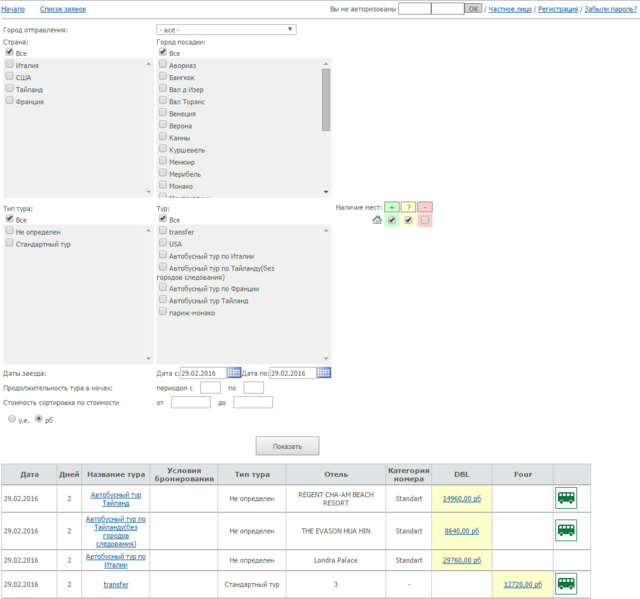Open the departure city dropdown

(x=226, y=30)
